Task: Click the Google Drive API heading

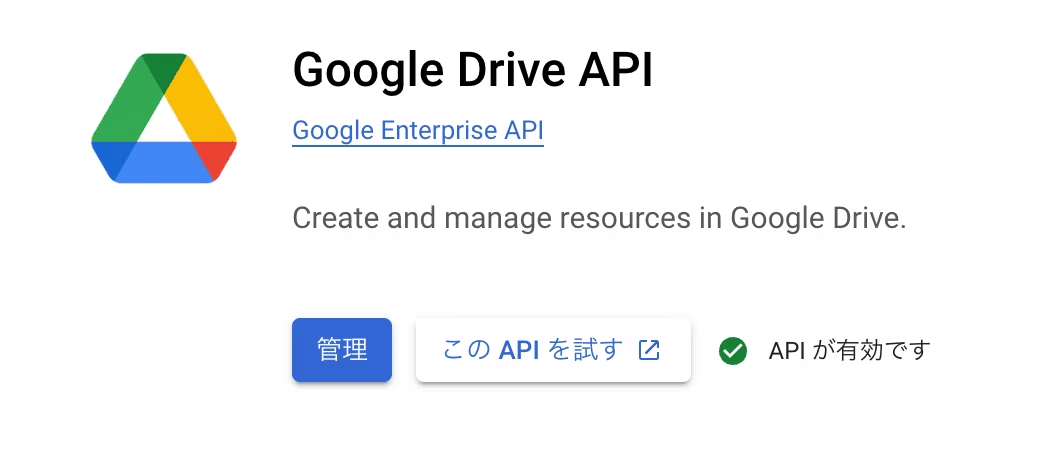Action: [473, 70]
